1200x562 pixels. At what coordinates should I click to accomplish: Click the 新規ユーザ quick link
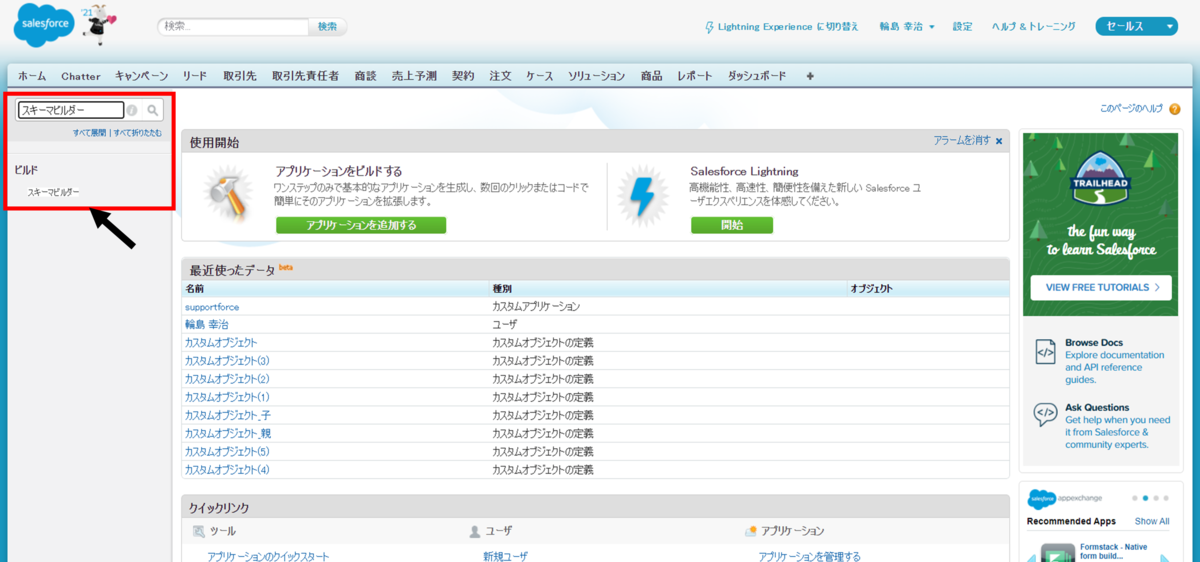click(505, 556)
